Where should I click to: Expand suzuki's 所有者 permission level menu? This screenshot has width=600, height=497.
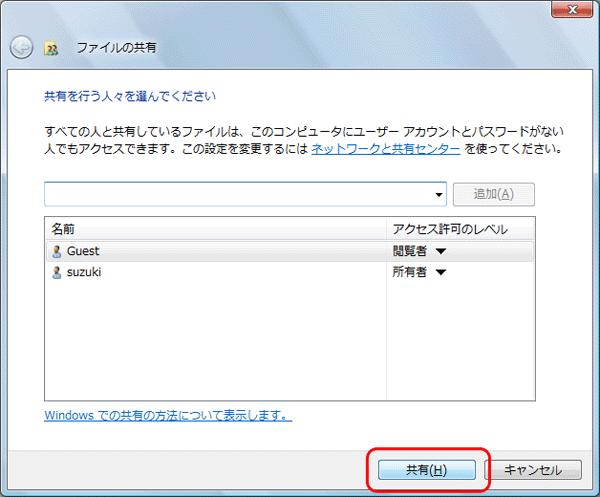439,272
